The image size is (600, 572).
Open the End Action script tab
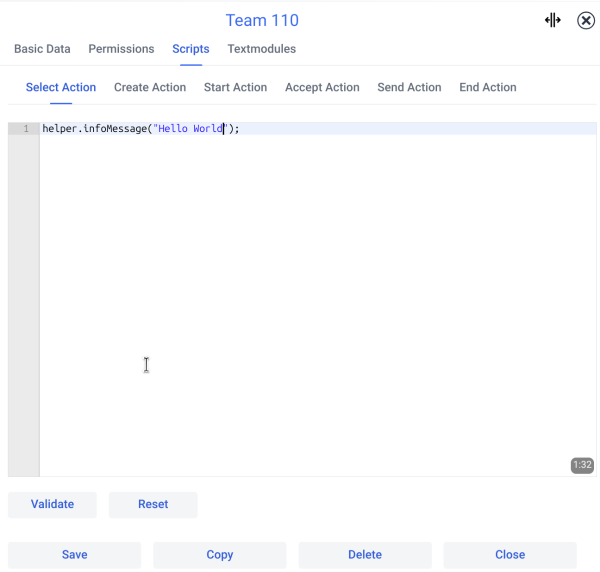tap(488, 87)
